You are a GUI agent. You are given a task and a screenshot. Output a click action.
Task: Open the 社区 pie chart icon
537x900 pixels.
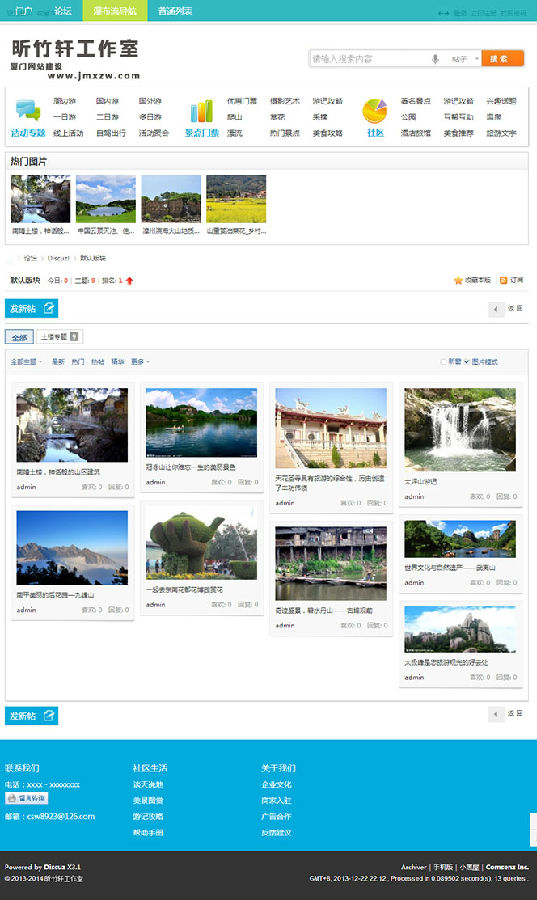click(x=375, y=111)
